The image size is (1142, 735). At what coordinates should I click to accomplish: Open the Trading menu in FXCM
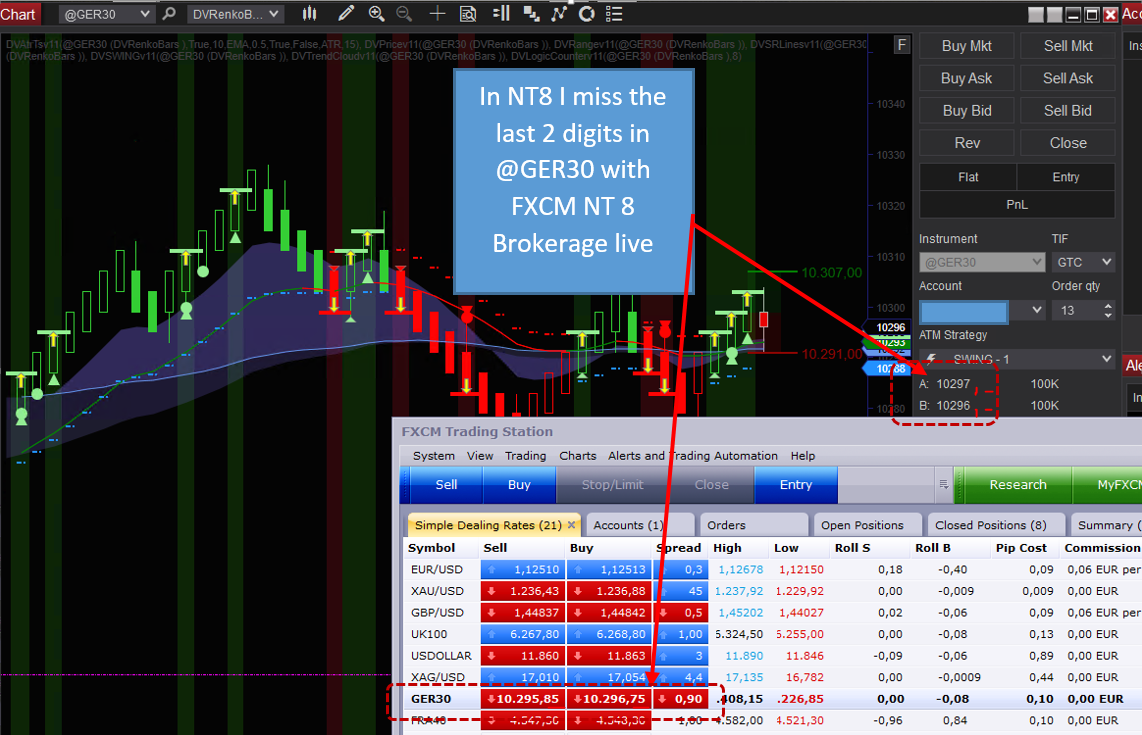[x=525, y=456]
